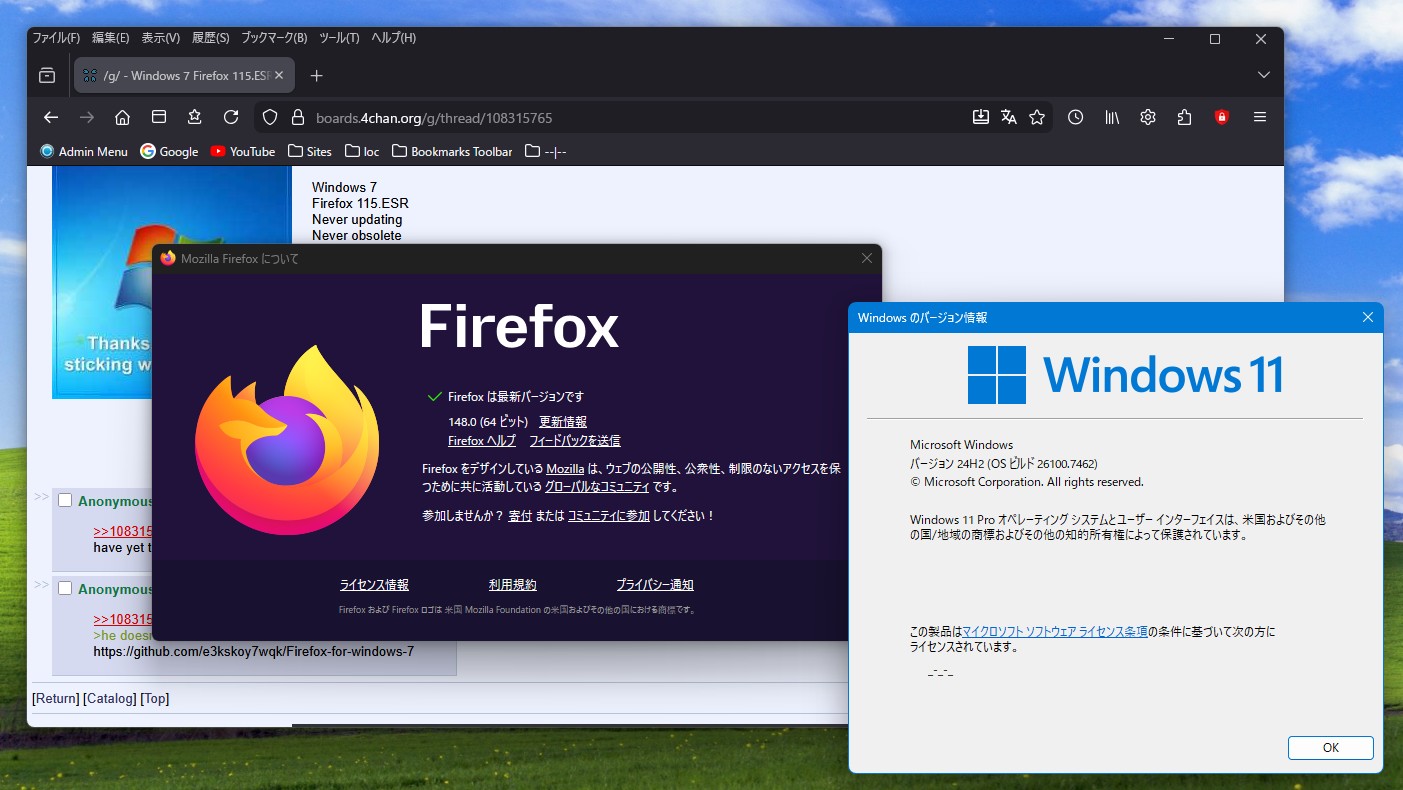Expand the Bookmarks Toolbar folder
This screenshot has height=790, width=1403.
pyautogui.click(x=451, y=152)
